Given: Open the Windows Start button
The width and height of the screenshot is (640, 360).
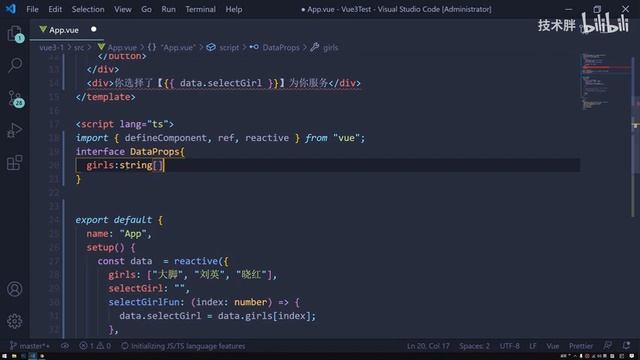Looking at the screenshot, I should click(4, 356).
